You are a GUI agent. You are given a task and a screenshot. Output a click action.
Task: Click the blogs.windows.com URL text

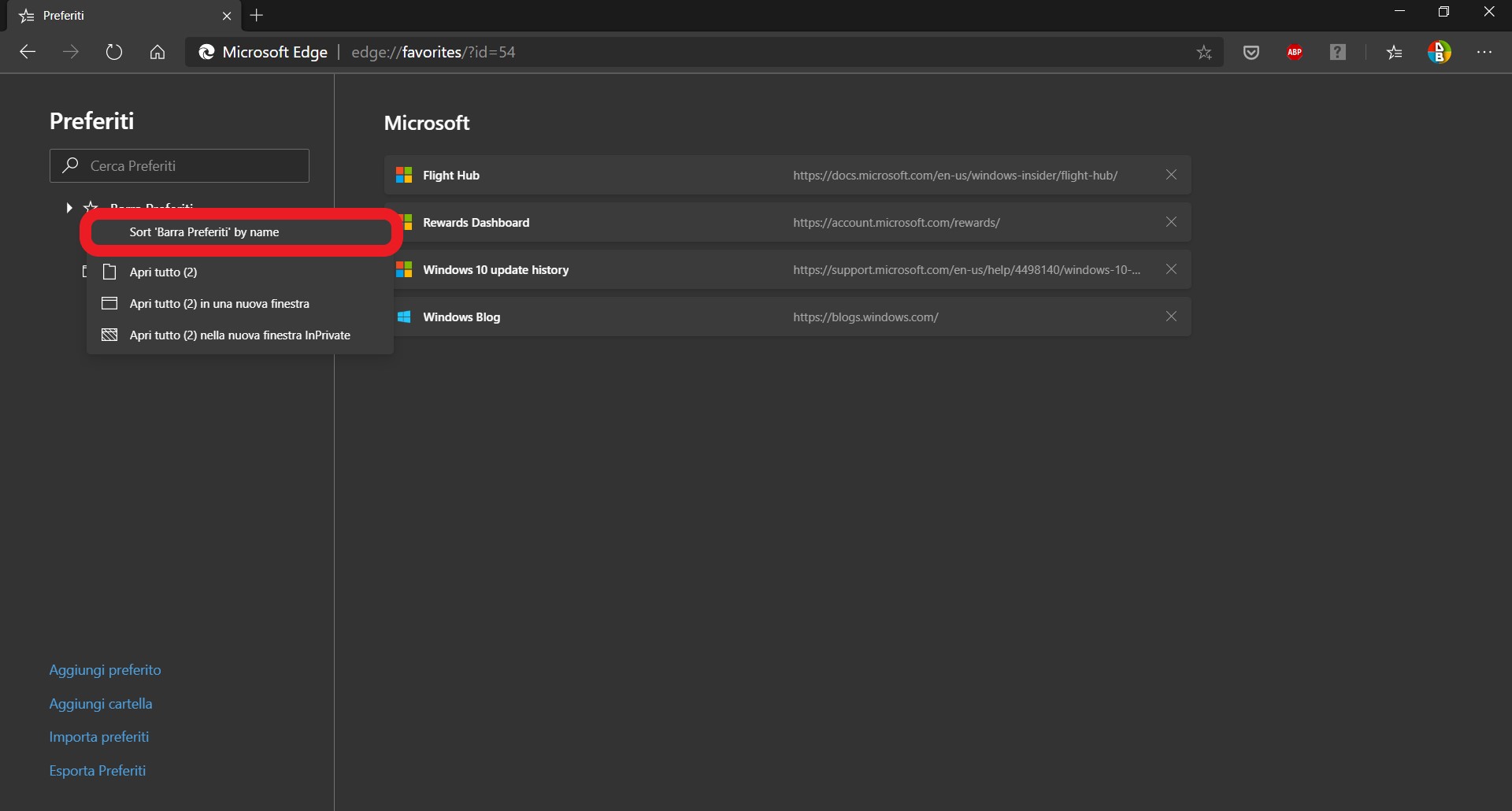(865, 317)
